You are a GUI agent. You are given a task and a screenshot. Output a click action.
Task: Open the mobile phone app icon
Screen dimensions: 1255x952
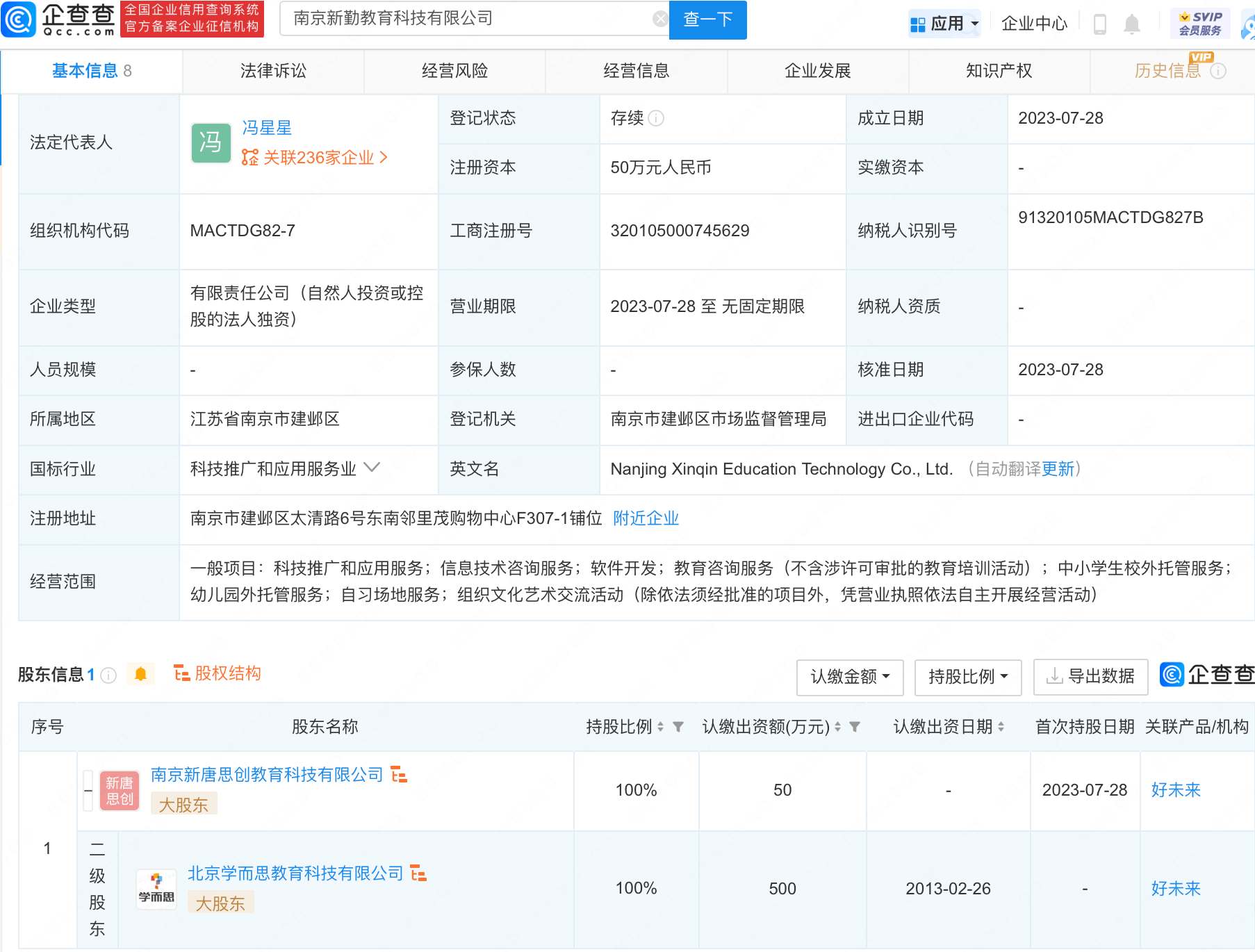point(1099,24)
